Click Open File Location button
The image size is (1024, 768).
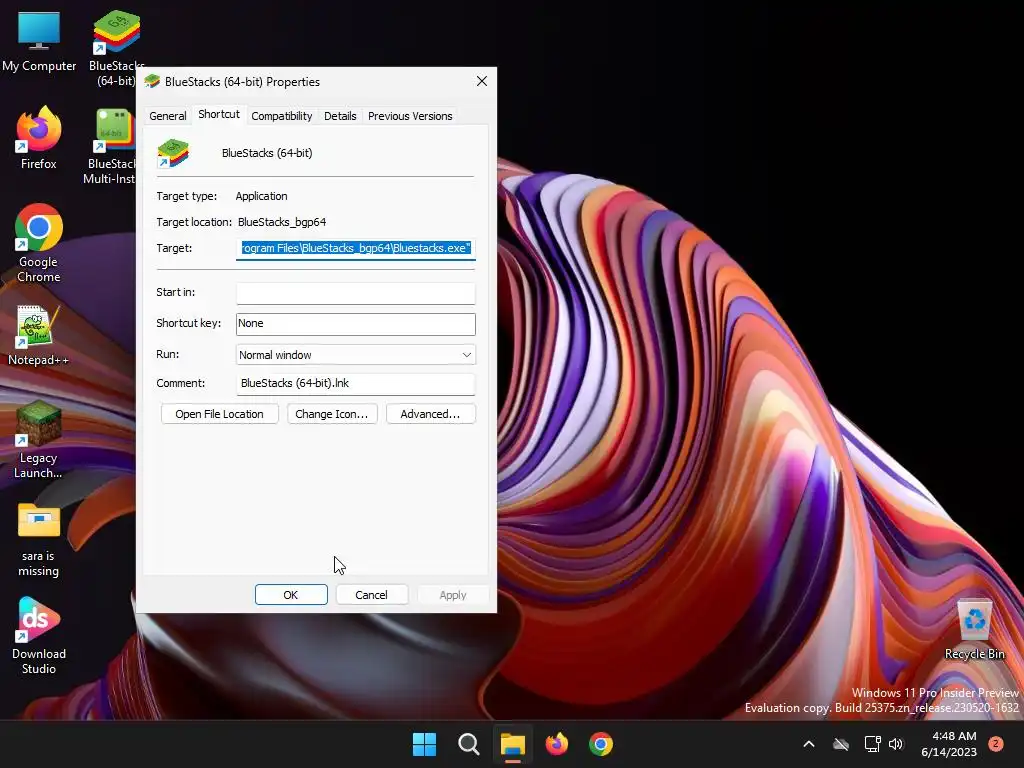coord(219,414)
